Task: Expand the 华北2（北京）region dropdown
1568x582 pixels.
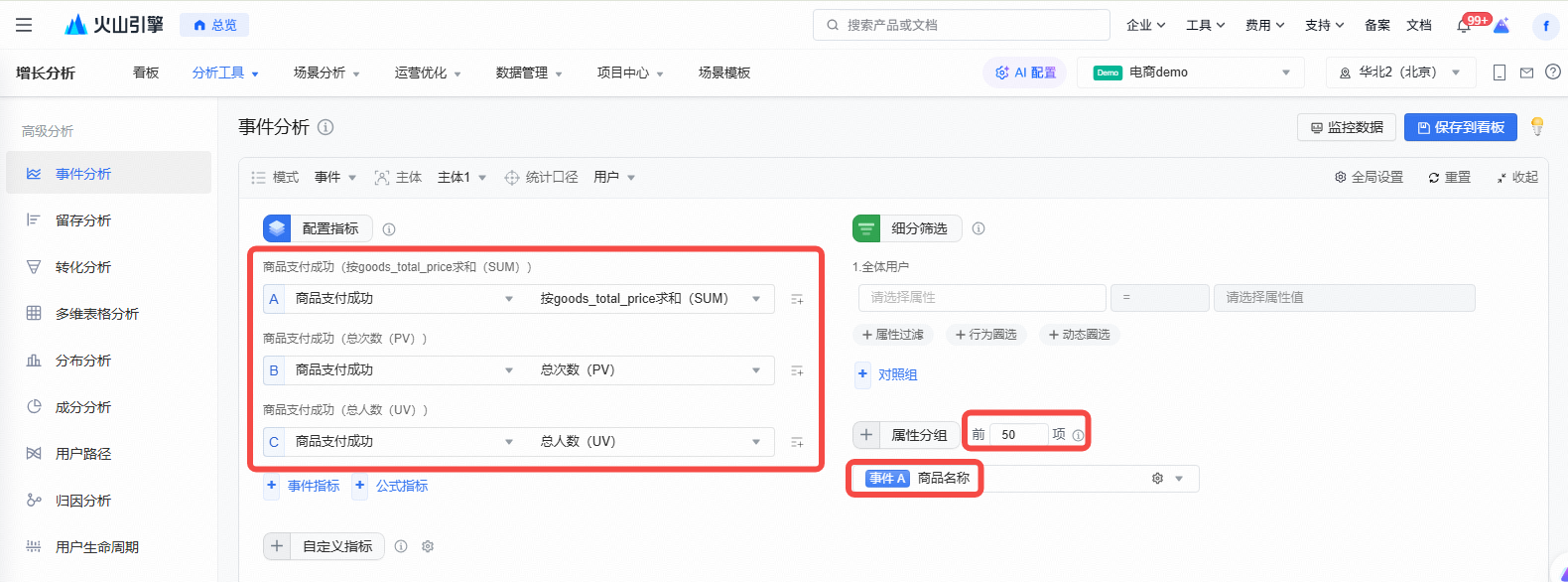Action: tap(1400, 73)
